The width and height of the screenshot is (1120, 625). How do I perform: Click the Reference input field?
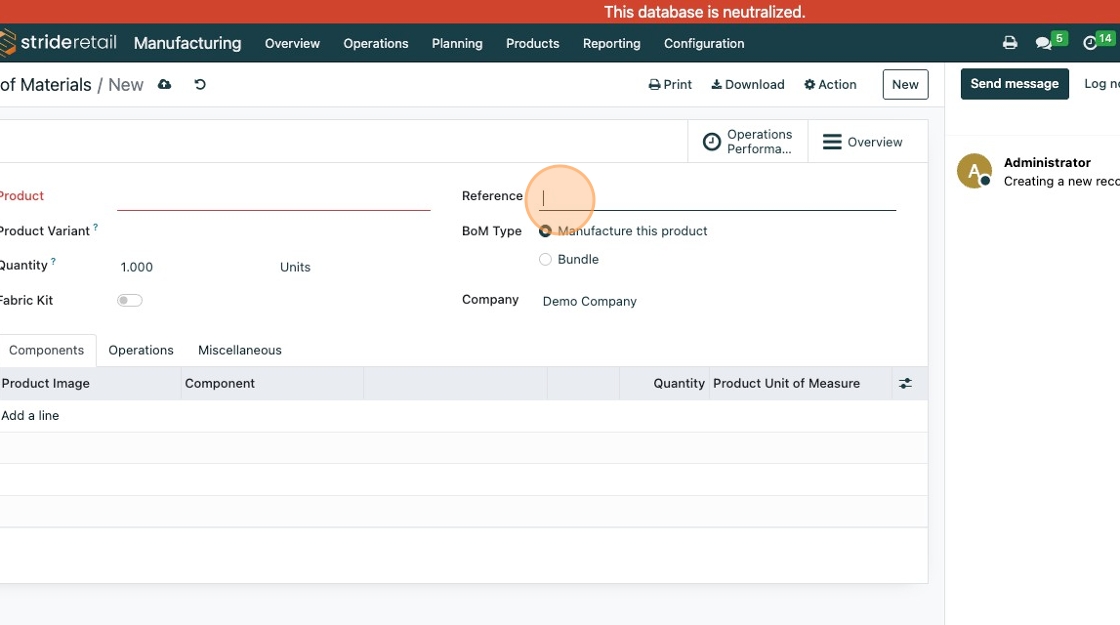click(718, 197)
